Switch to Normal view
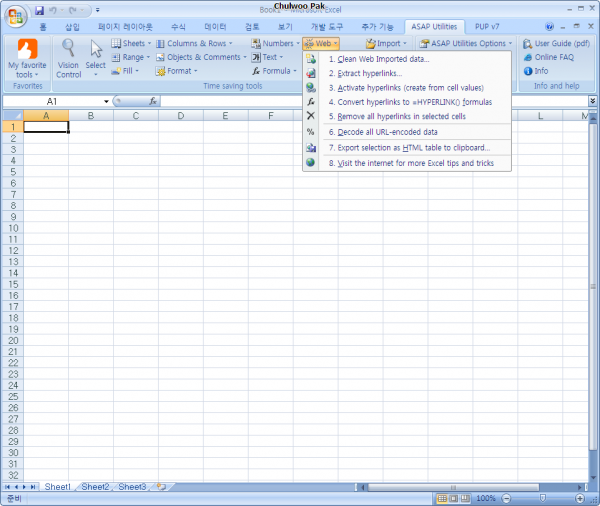This screenshot has height=506, width=600. point(442,498)
